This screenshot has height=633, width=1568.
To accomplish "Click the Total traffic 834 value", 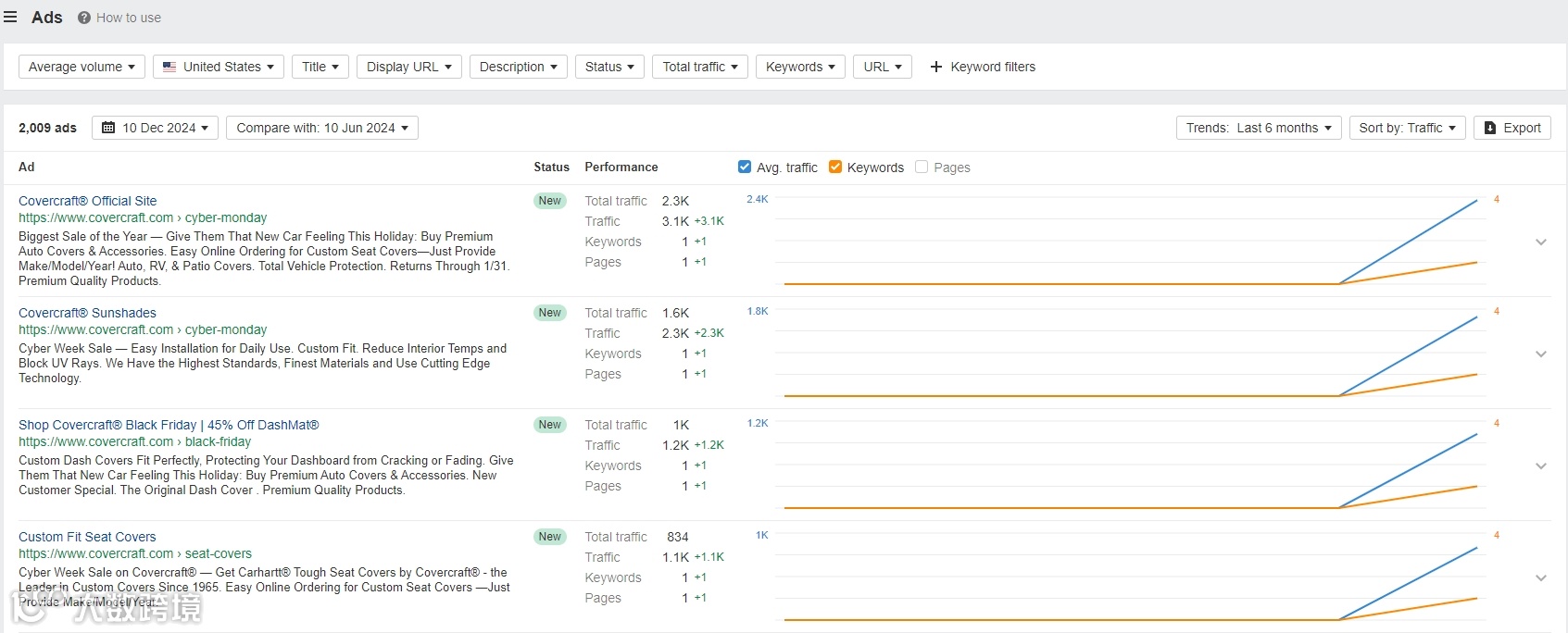I will pos(678,537).
